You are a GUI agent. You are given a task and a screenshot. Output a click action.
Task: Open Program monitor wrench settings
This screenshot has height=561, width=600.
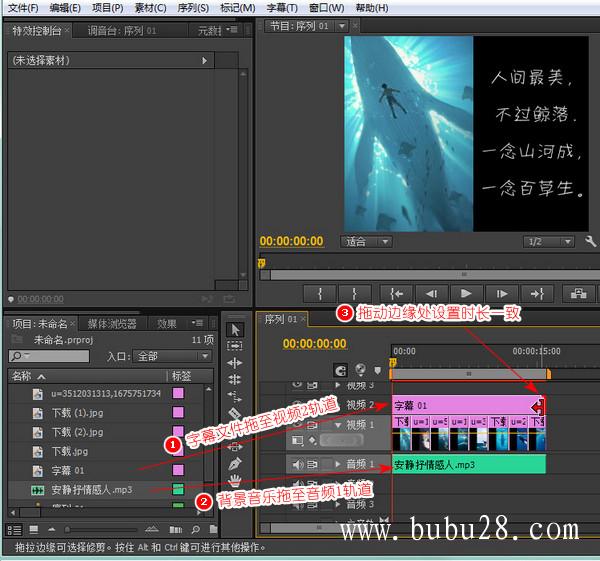click(x=590, y=241)
